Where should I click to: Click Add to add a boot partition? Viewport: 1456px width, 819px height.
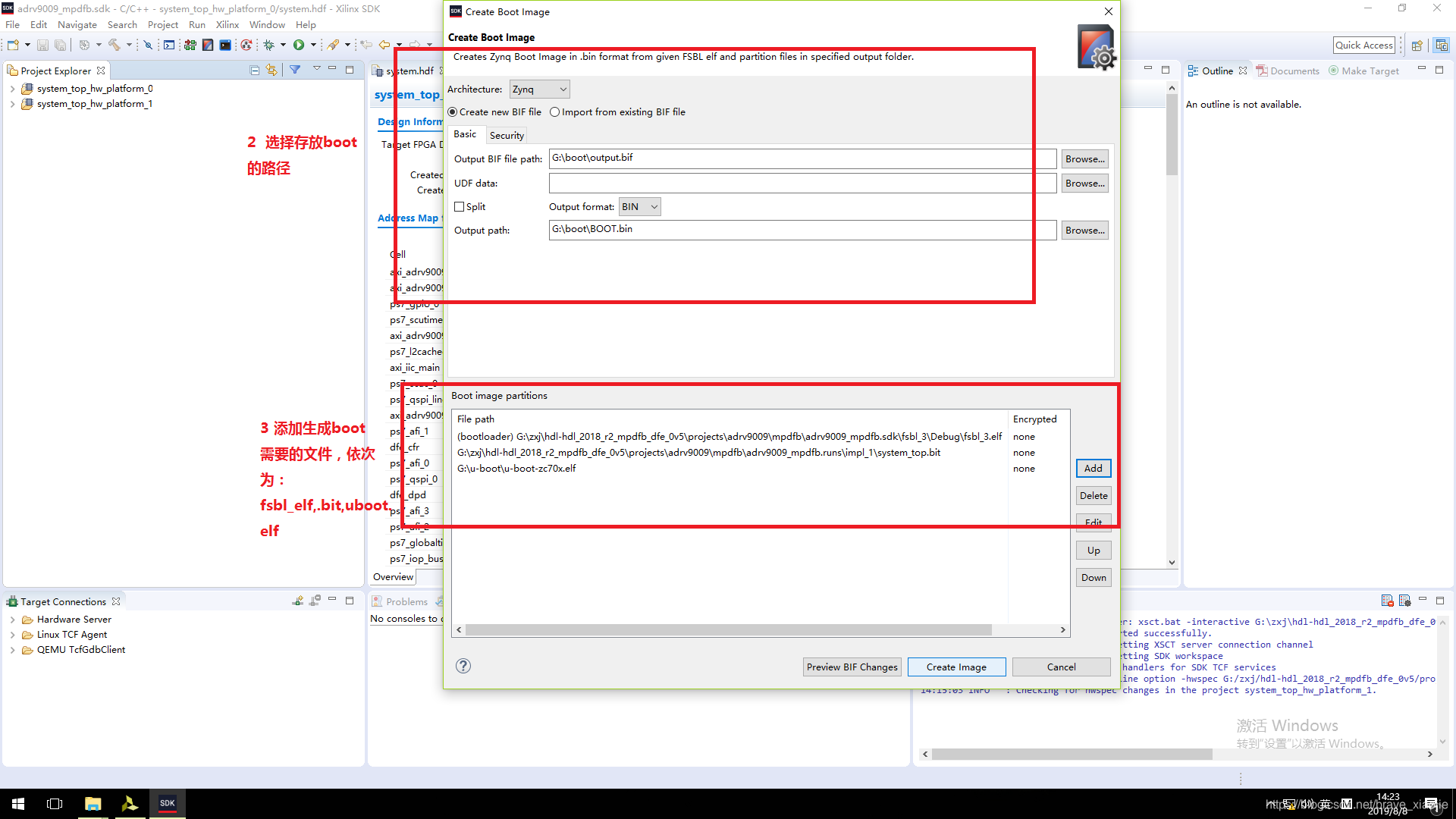click(x=1093, y=469)
